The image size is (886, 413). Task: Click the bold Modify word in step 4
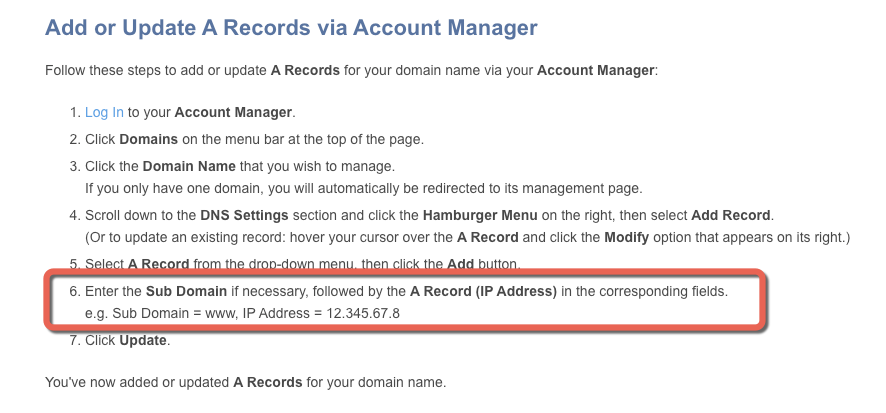click(x=627, y=237)
